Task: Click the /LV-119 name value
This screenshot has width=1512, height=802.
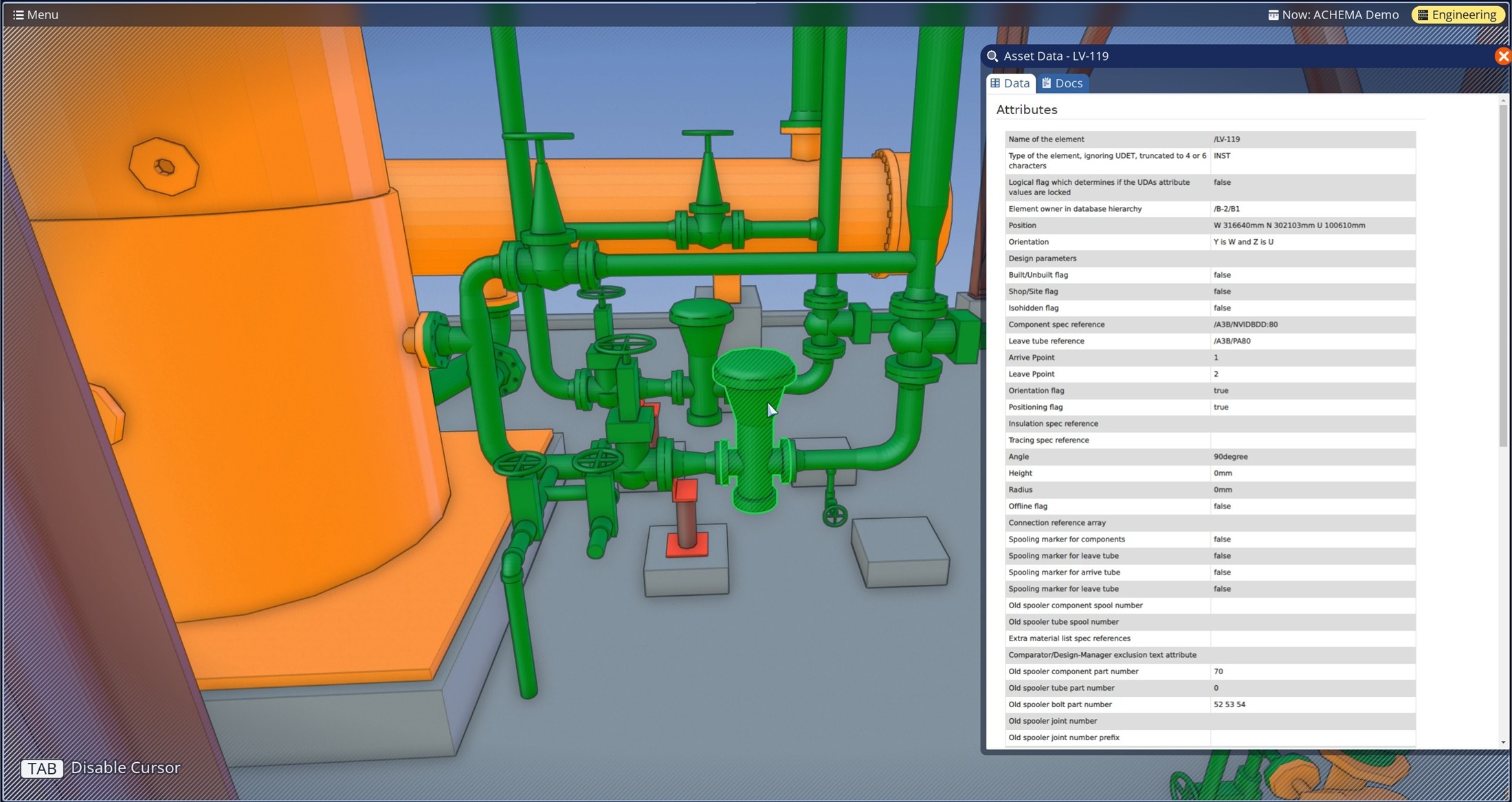Action: point(1227,140)
